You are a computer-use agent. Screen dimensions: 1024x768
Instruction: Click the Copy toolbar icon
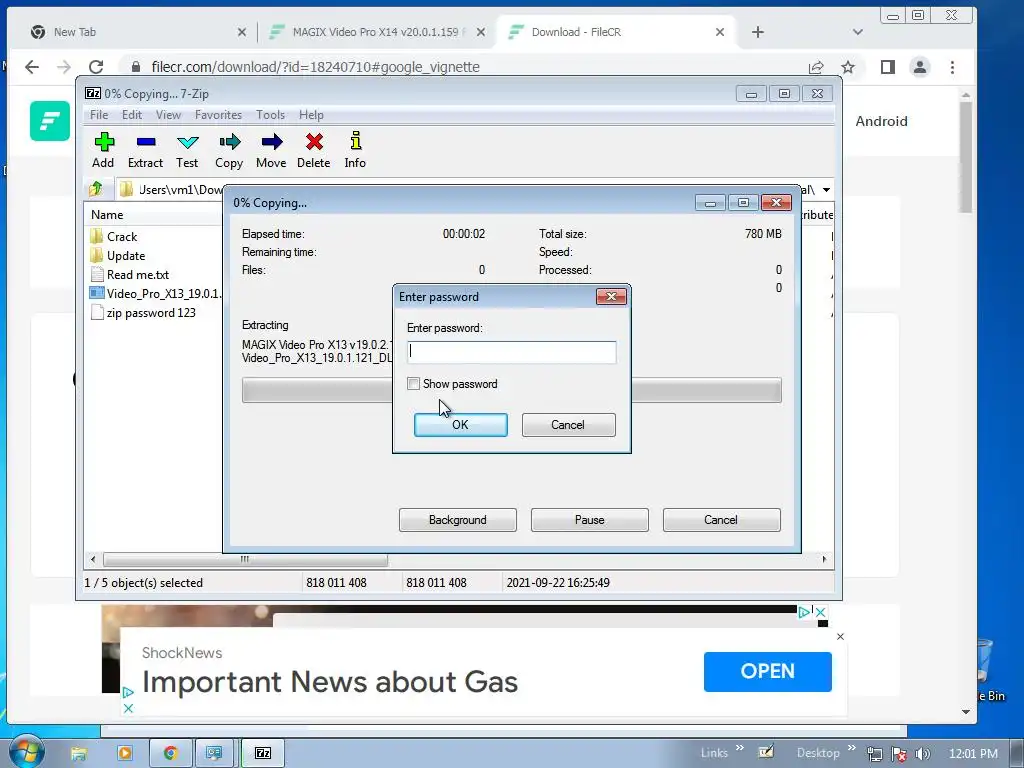pyautogui.click(x=229, y=150)
